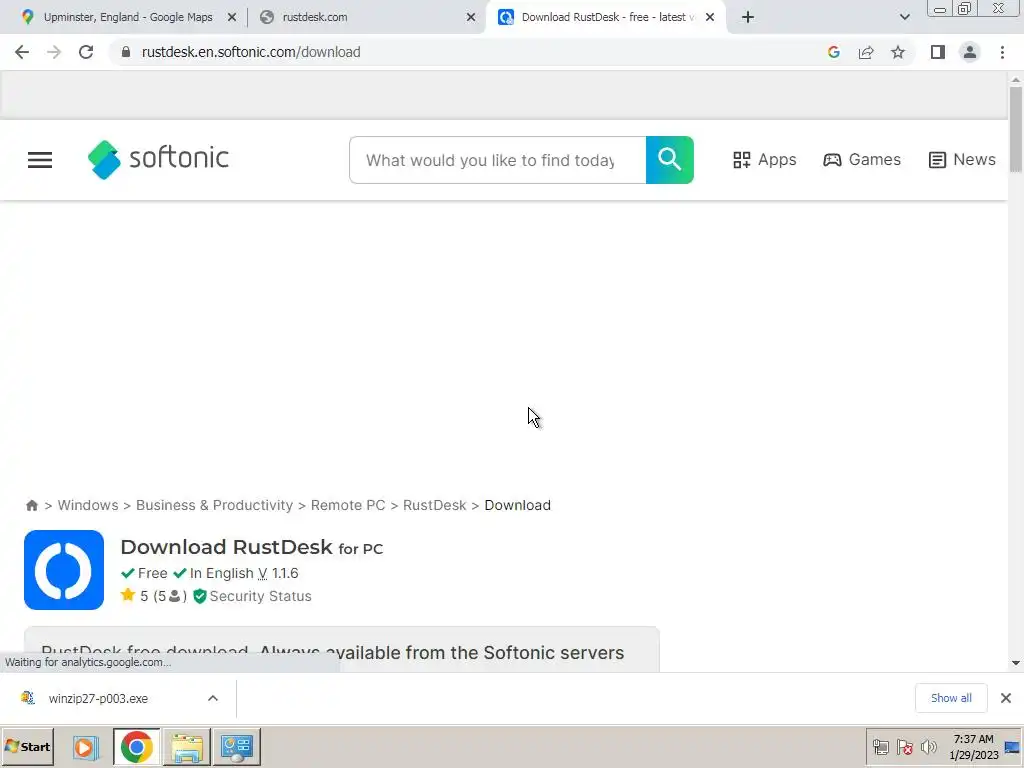The image size is (1024, 768).
Task: Click the Softonic logo
Action: [158, 159]
